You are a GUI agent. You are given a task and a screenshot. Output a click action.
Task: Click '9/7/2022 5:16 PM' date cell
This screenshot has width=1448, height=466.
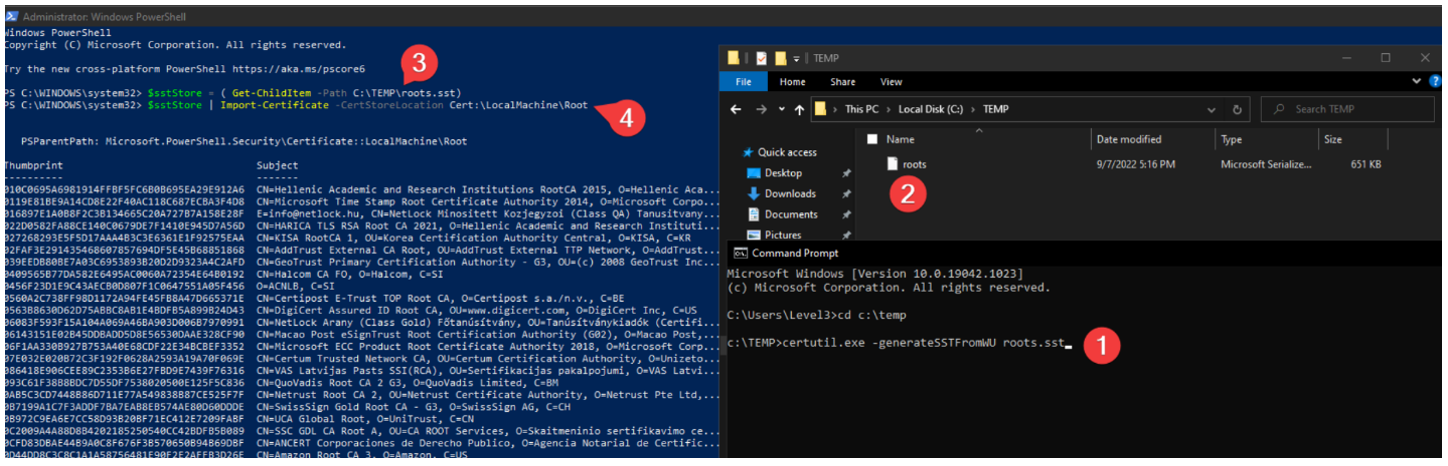click(x=1135, y=164)
